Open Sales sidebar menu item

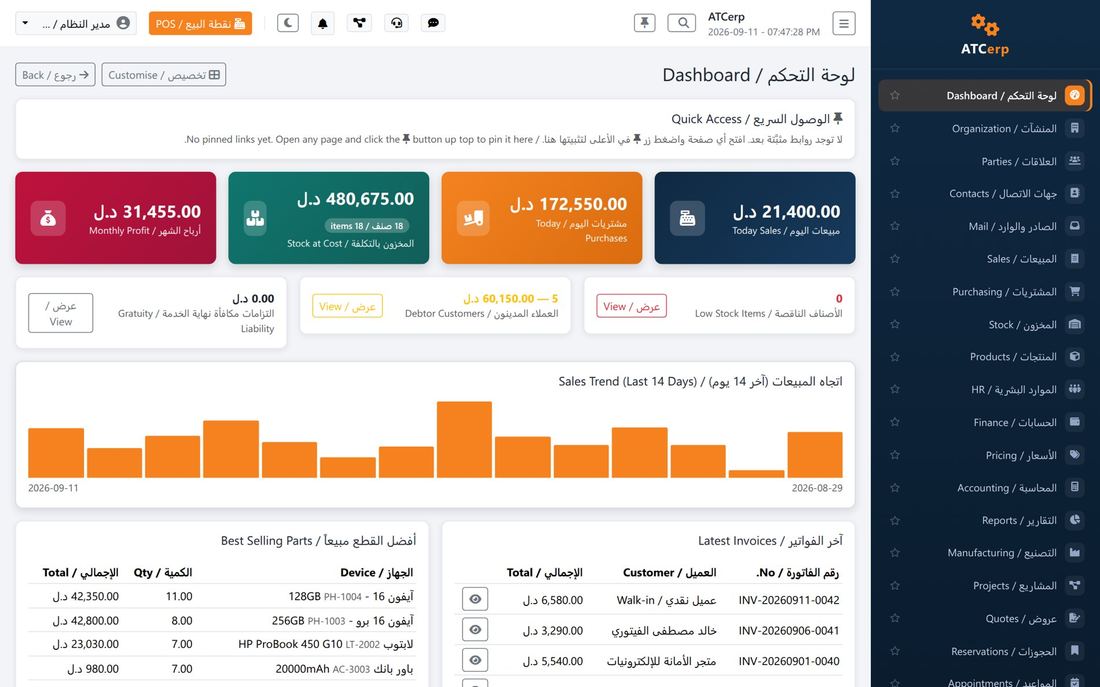pyautogui.click(x=984, y=259)
